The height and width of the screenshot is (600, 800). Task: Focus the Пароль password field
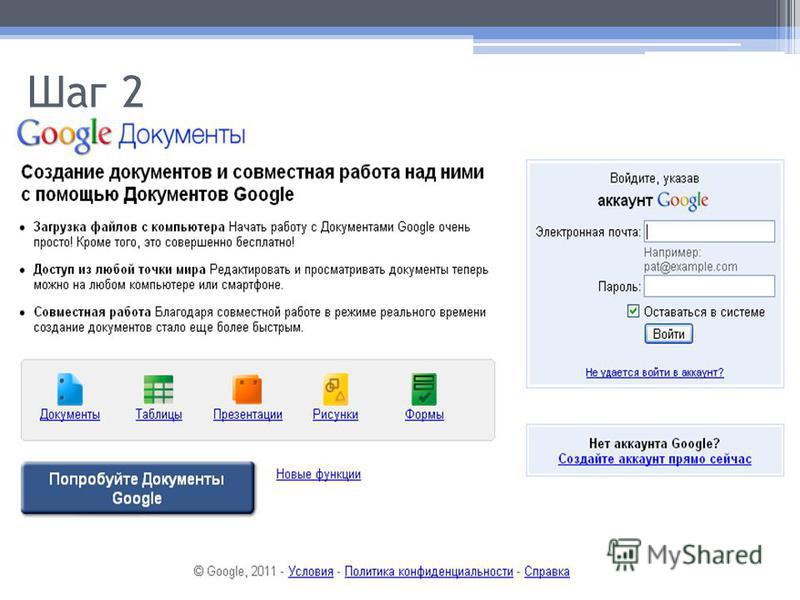point(709,286)
